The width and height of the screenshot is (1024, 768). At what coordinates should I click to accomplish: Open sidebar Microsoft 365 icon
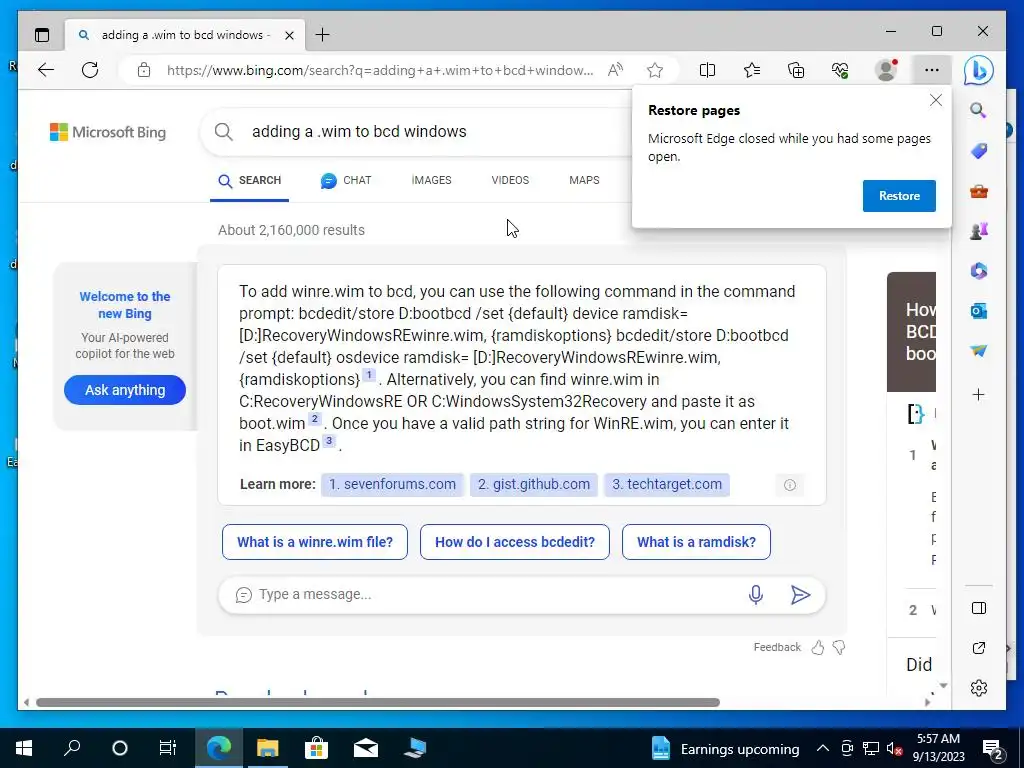[x=978, y=271]
